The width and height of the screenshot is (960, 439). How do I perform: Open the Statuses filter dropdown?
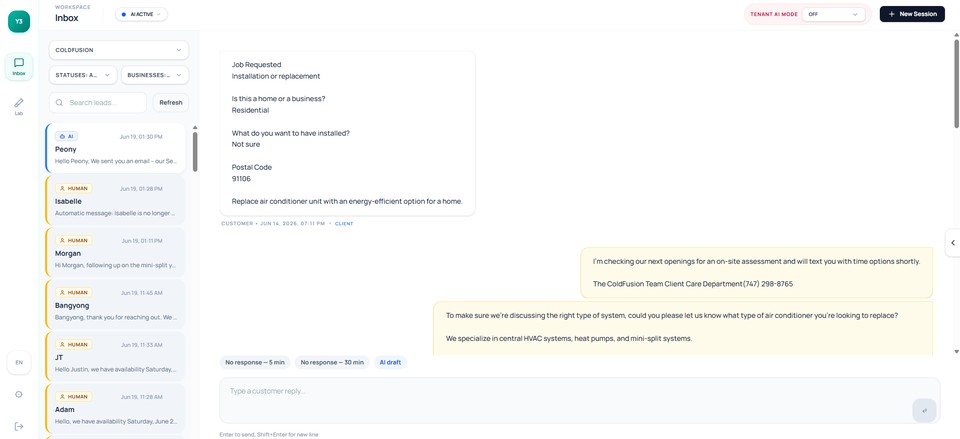[83, 75]
